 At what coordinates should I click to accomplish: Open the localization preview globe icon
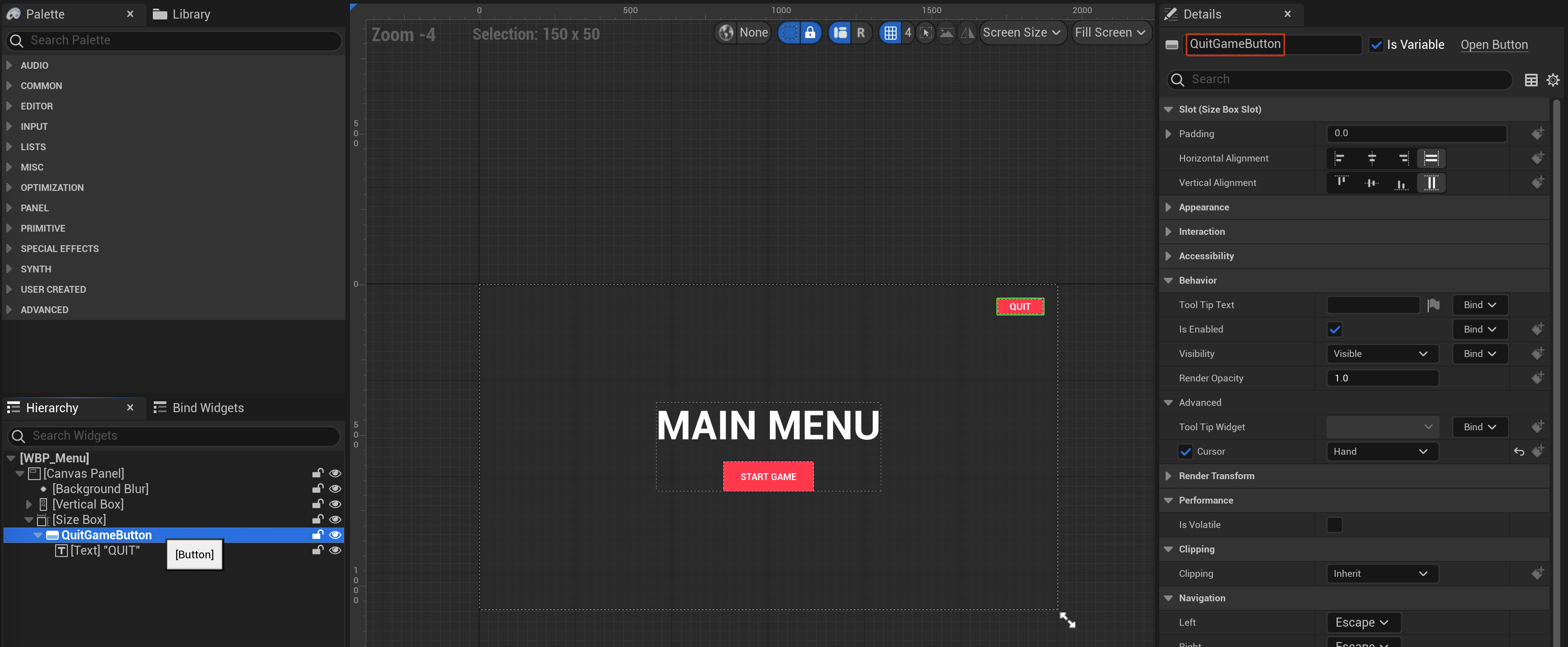click(726, 33)
